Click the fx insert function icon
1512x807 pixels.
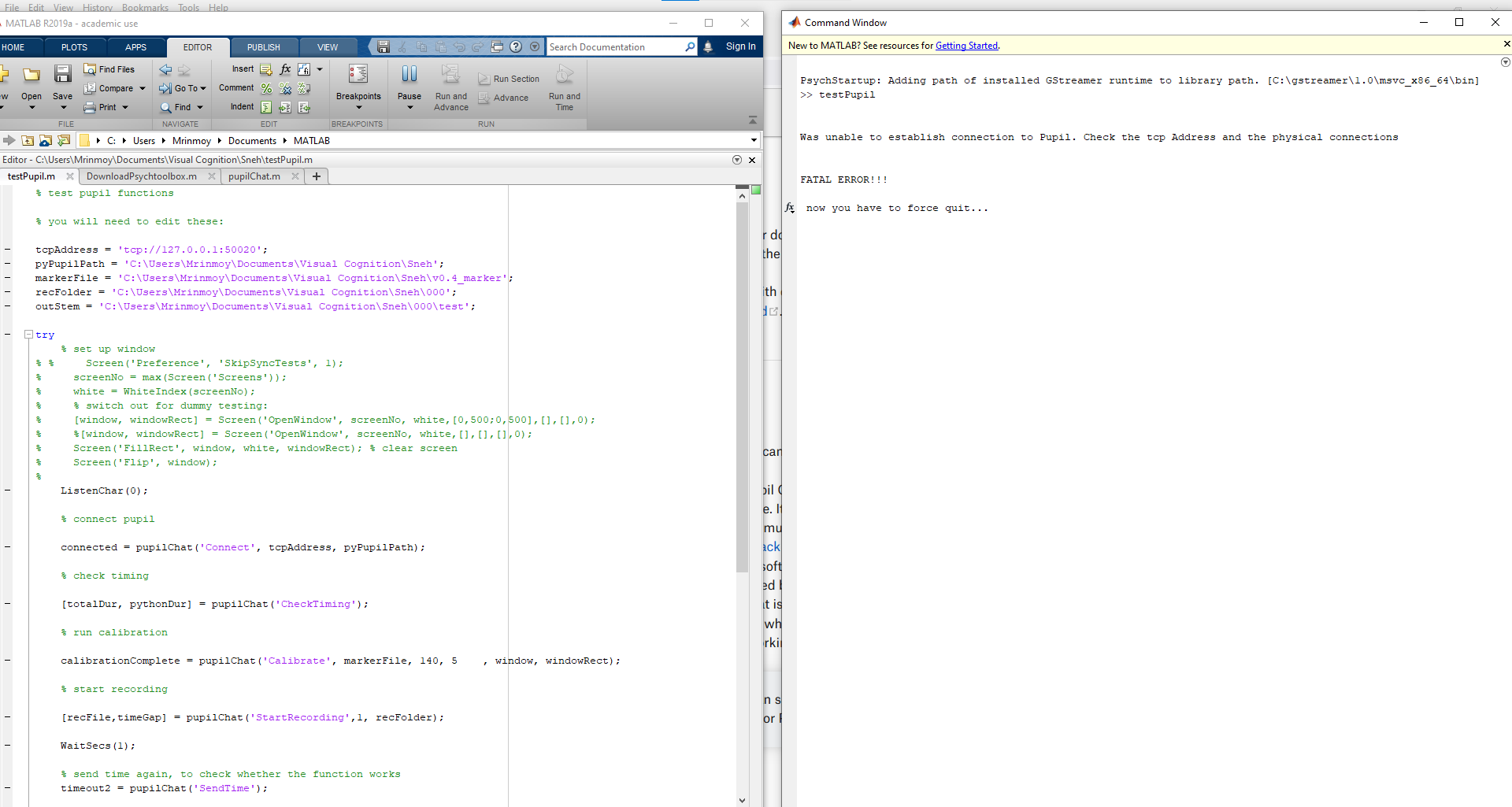pos(285,69)
